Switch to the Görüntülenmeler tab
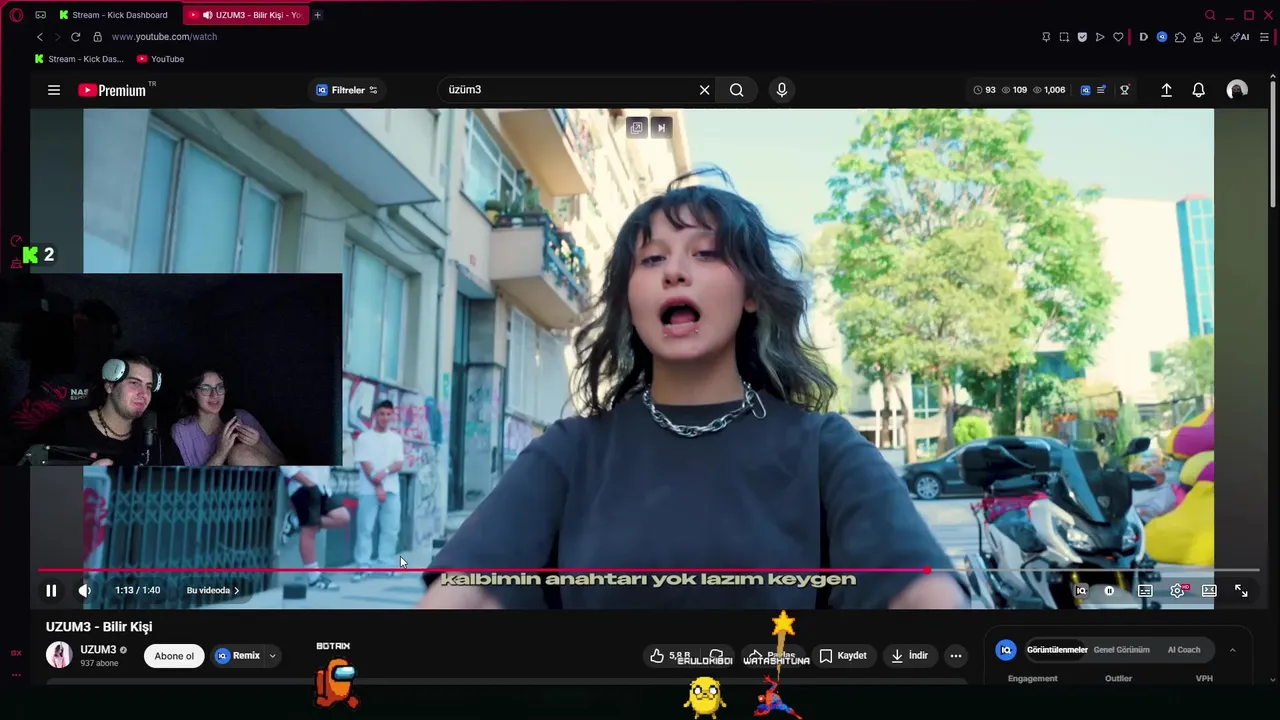This screenshot has width=1280, height=720. click(x=1057, y=650)
